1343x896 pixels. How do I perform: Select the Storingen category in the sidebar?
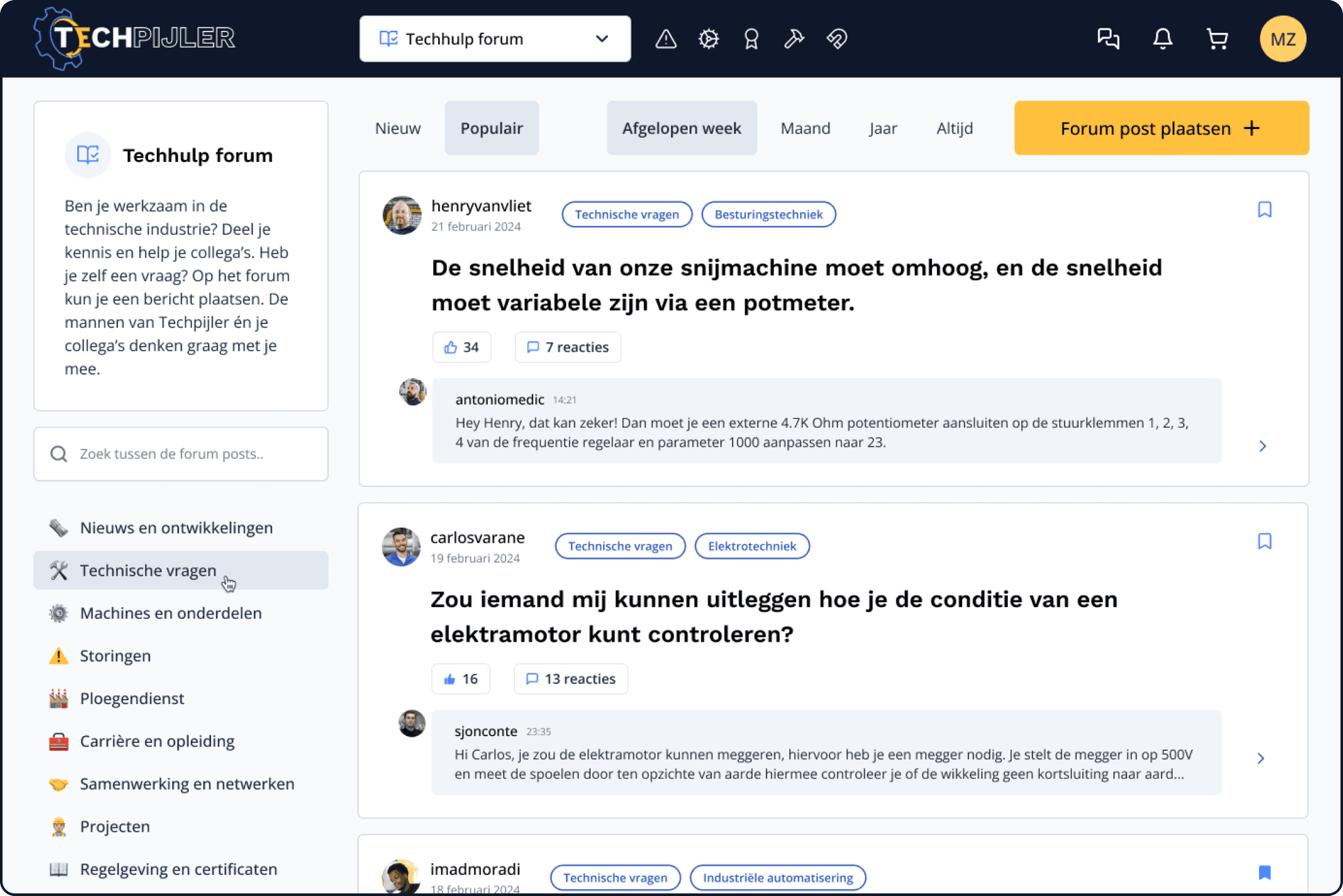click(115, 655)
